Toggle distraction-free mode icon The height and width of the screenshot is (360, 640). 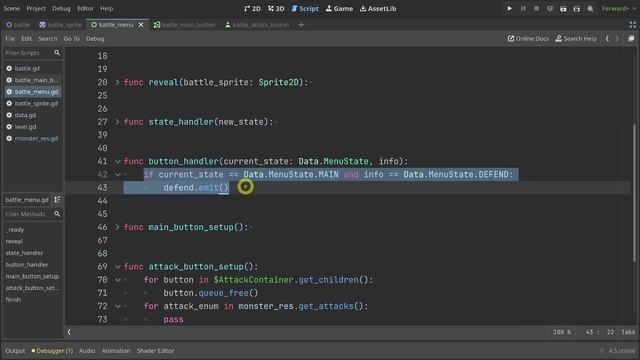click(632, 25)
